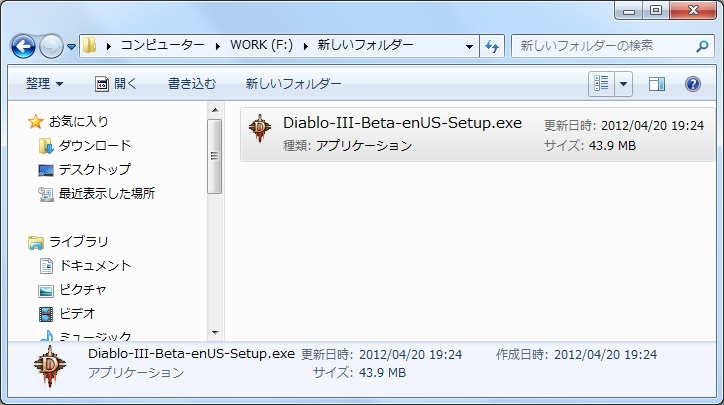724x405 pixels.
Task: Change the view with the view icon
Action: click(601, 84)
